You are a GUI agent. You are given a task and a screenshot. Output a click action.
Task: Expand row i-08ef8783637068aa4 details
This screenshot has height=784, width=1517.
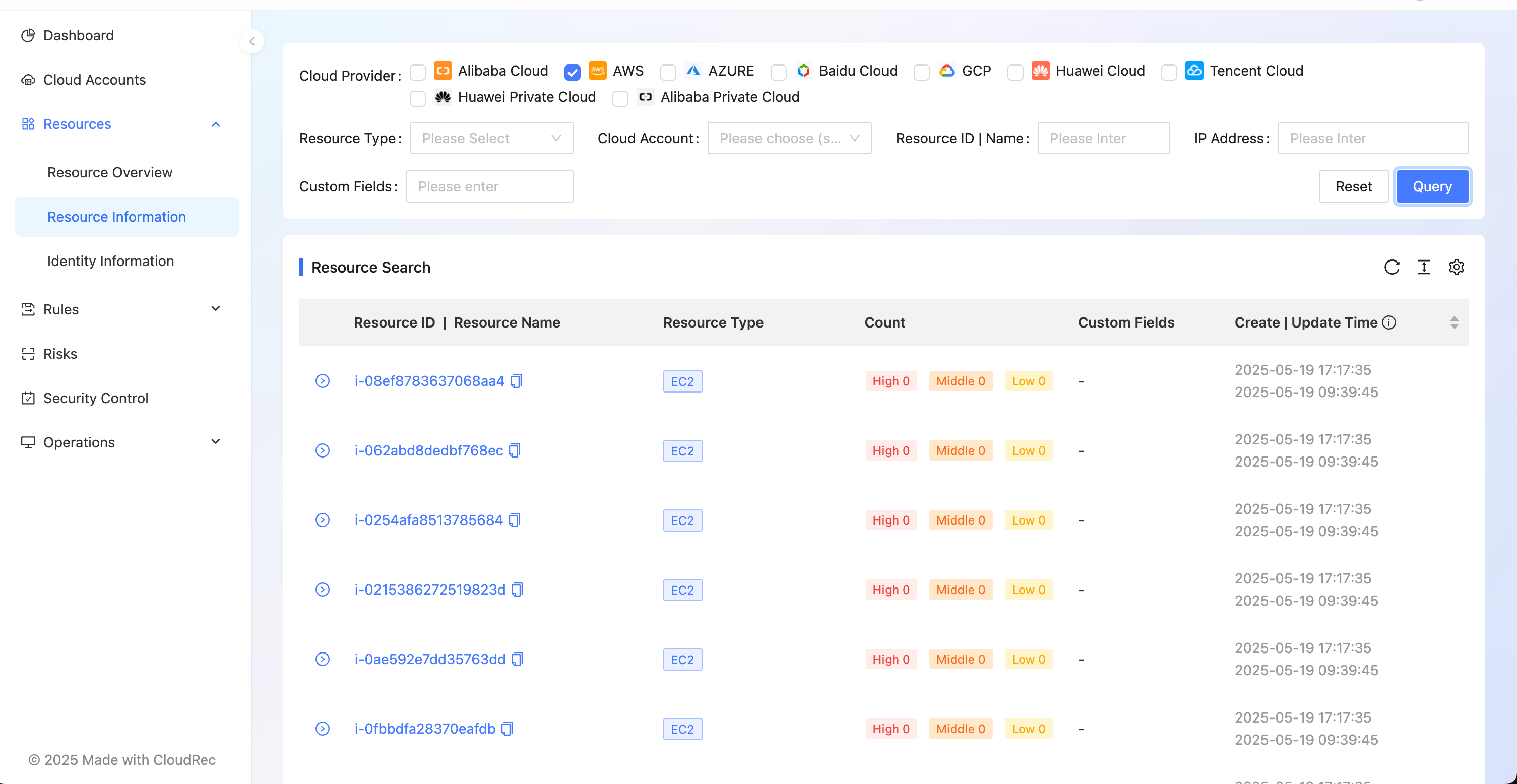pyautogui.click(x=322, y=381)
